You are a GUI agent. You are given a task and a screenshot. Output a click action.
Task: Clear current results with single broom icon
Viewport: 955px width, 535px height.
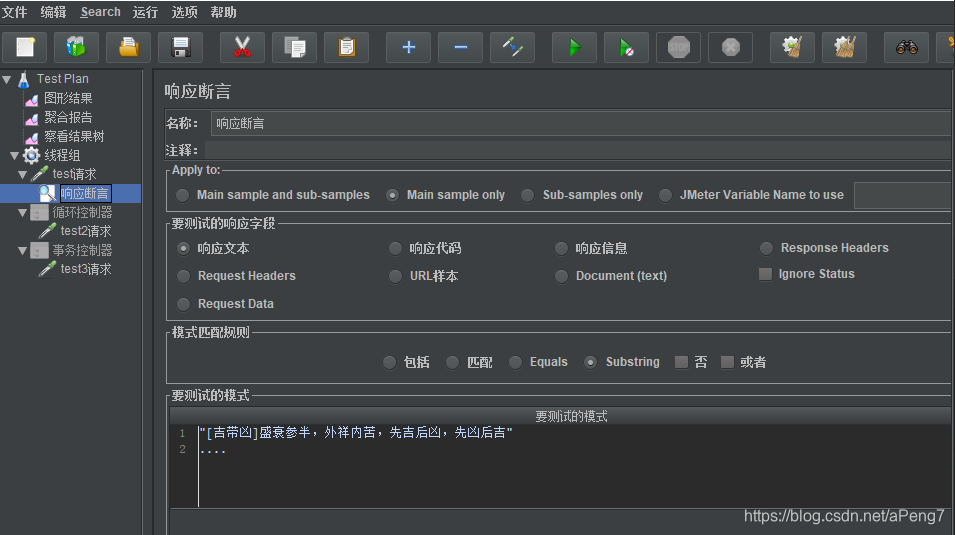(x=792, y=47)
